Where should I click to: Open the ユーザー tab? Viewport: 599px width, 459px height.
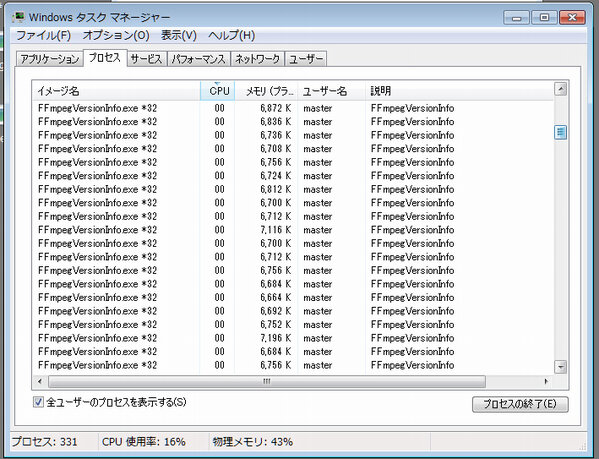point(306,59)
